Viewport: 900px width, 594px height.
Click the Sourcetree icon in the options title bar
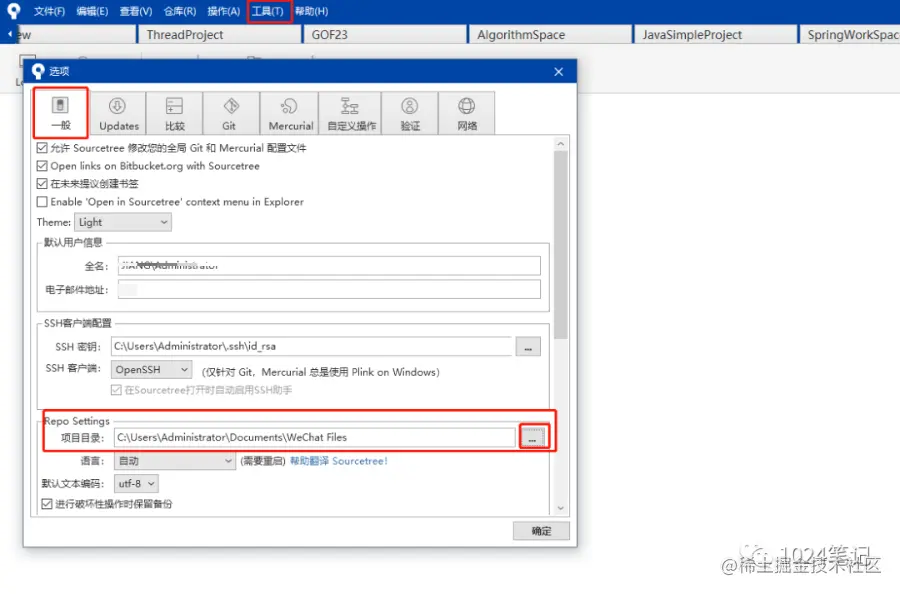point(38,71)
